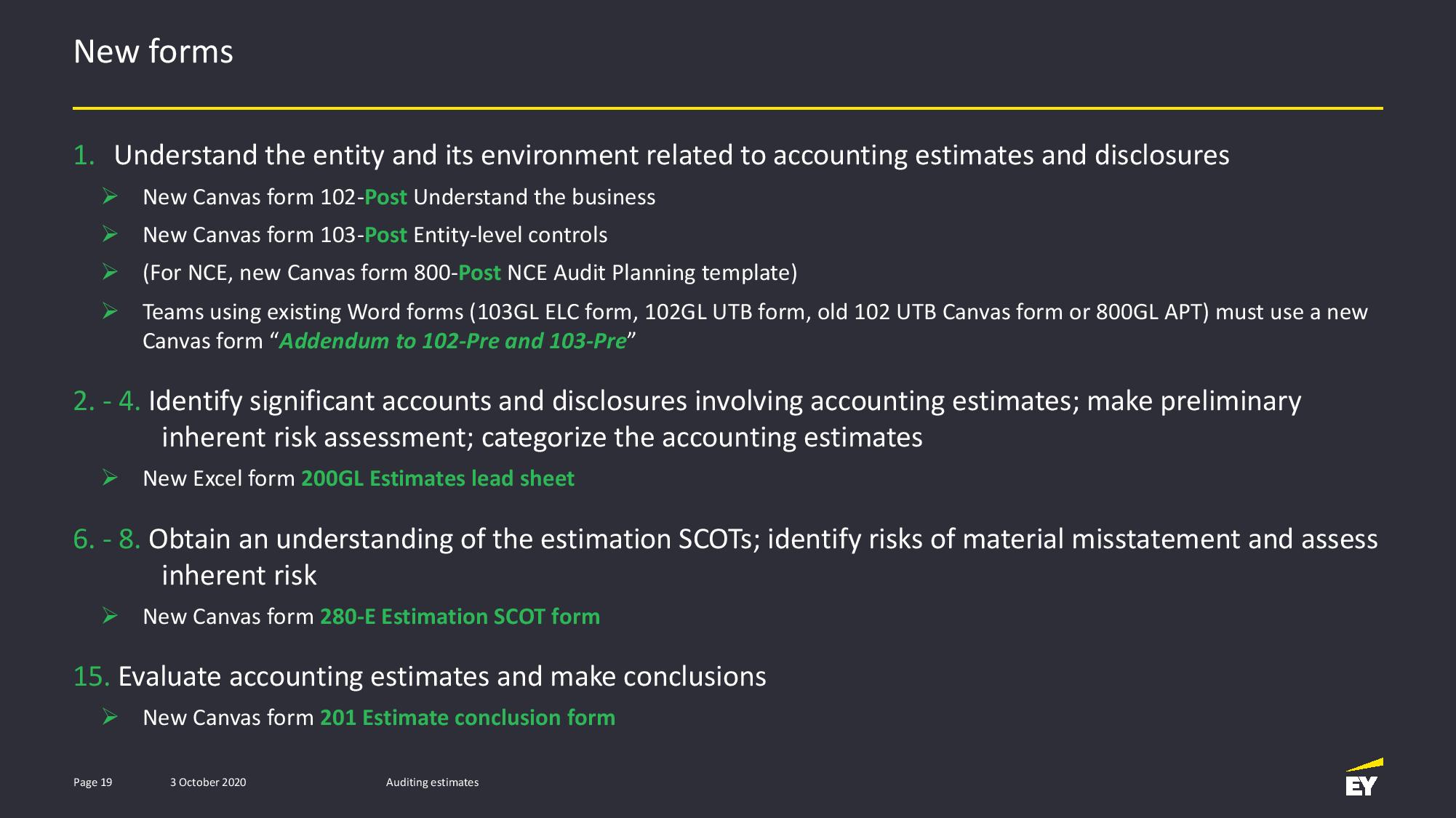The width and height of the screenshot is (1456, 818).
Task: Click arrow bullet beside New Excel form
Action: (110, 478)
